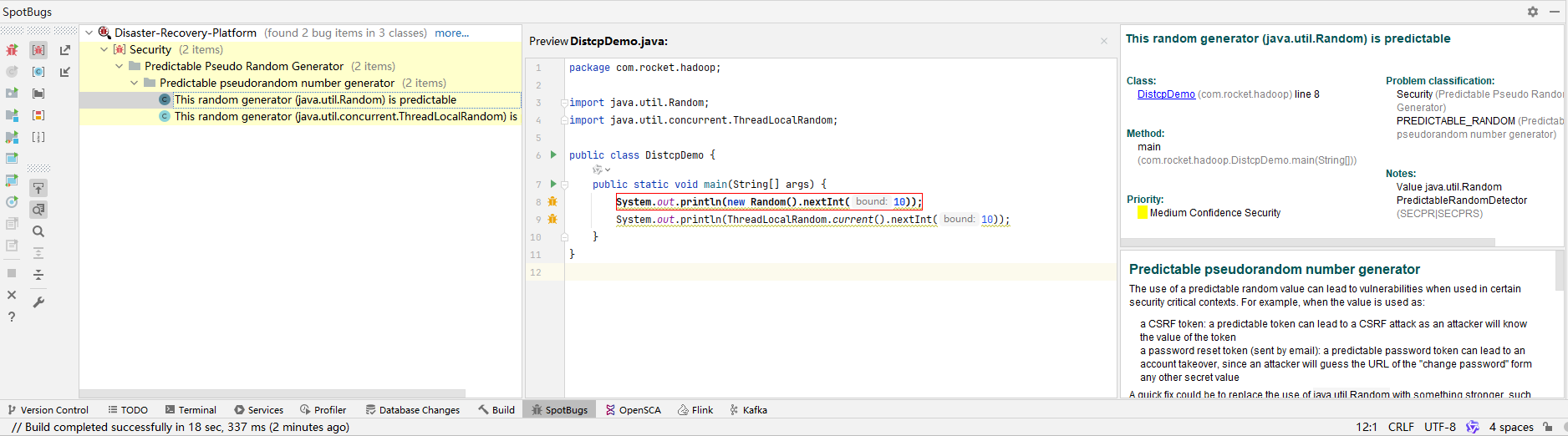
Task: Open the Profiler tool window
Action: coord(323,410)
